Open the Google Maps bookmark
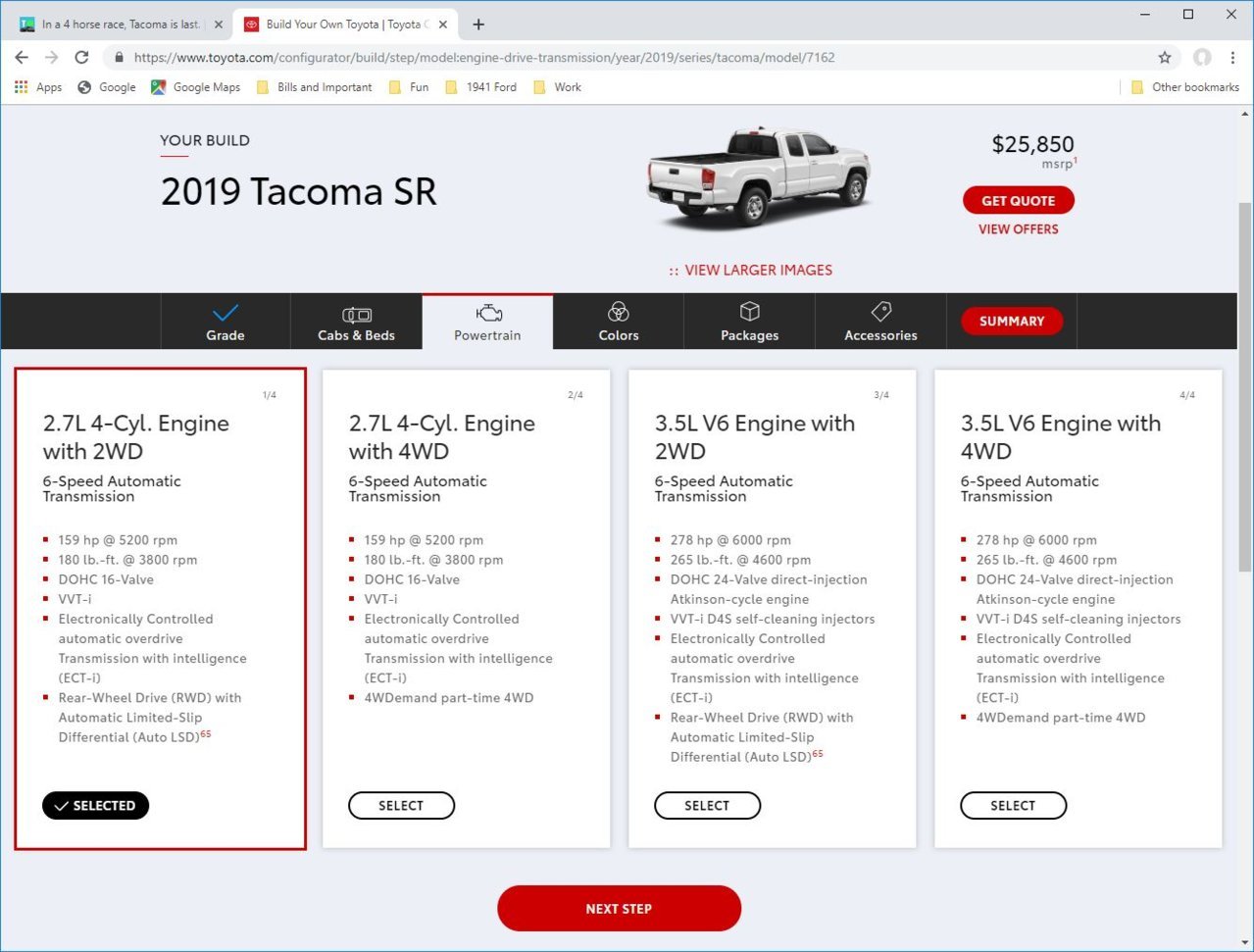 (x=196, y=87)
